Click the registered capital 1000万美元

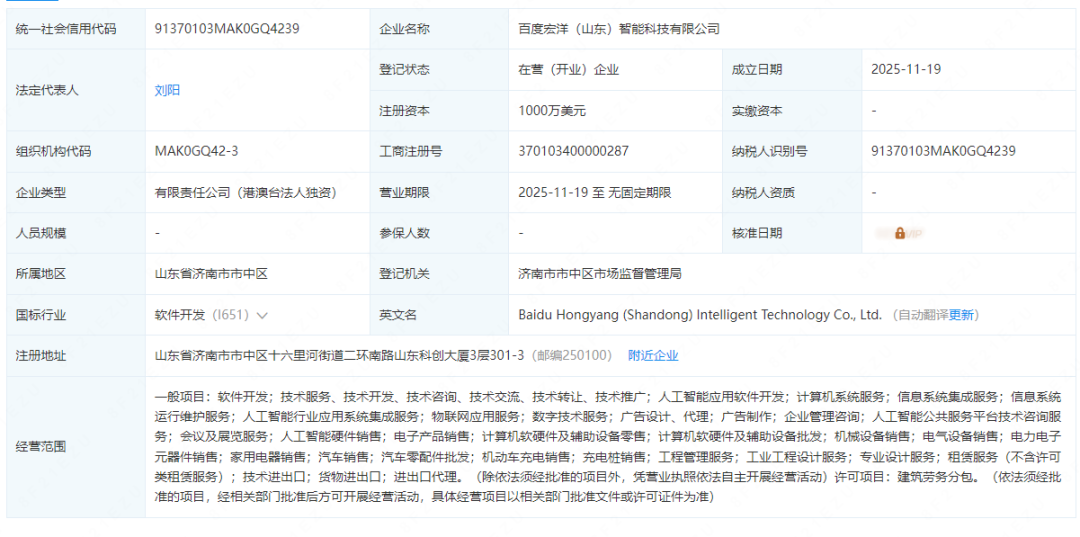pos(552,110)
